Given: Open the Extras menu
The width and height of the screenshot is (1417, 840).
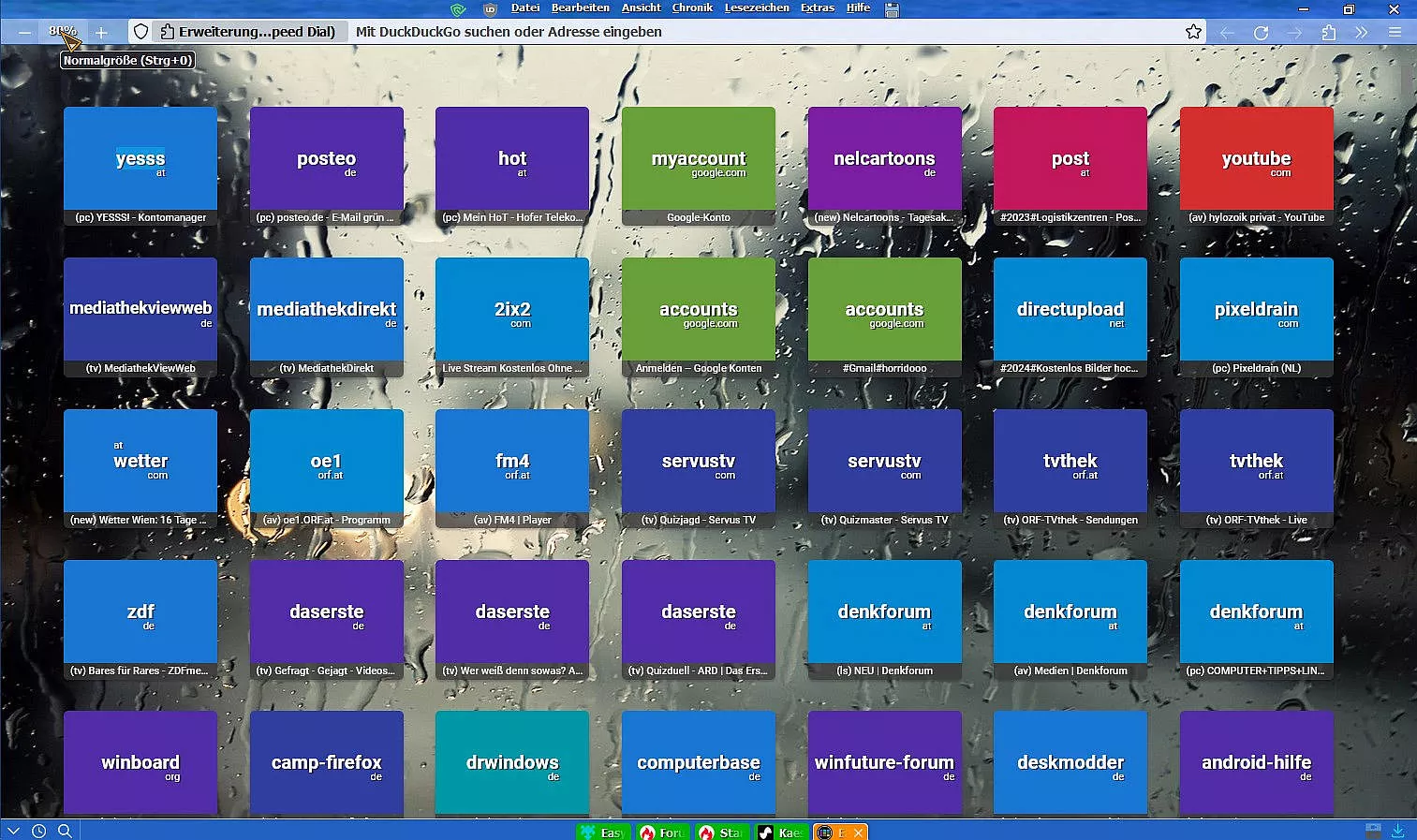Looking at the screenshot, I should coord(817,7).
